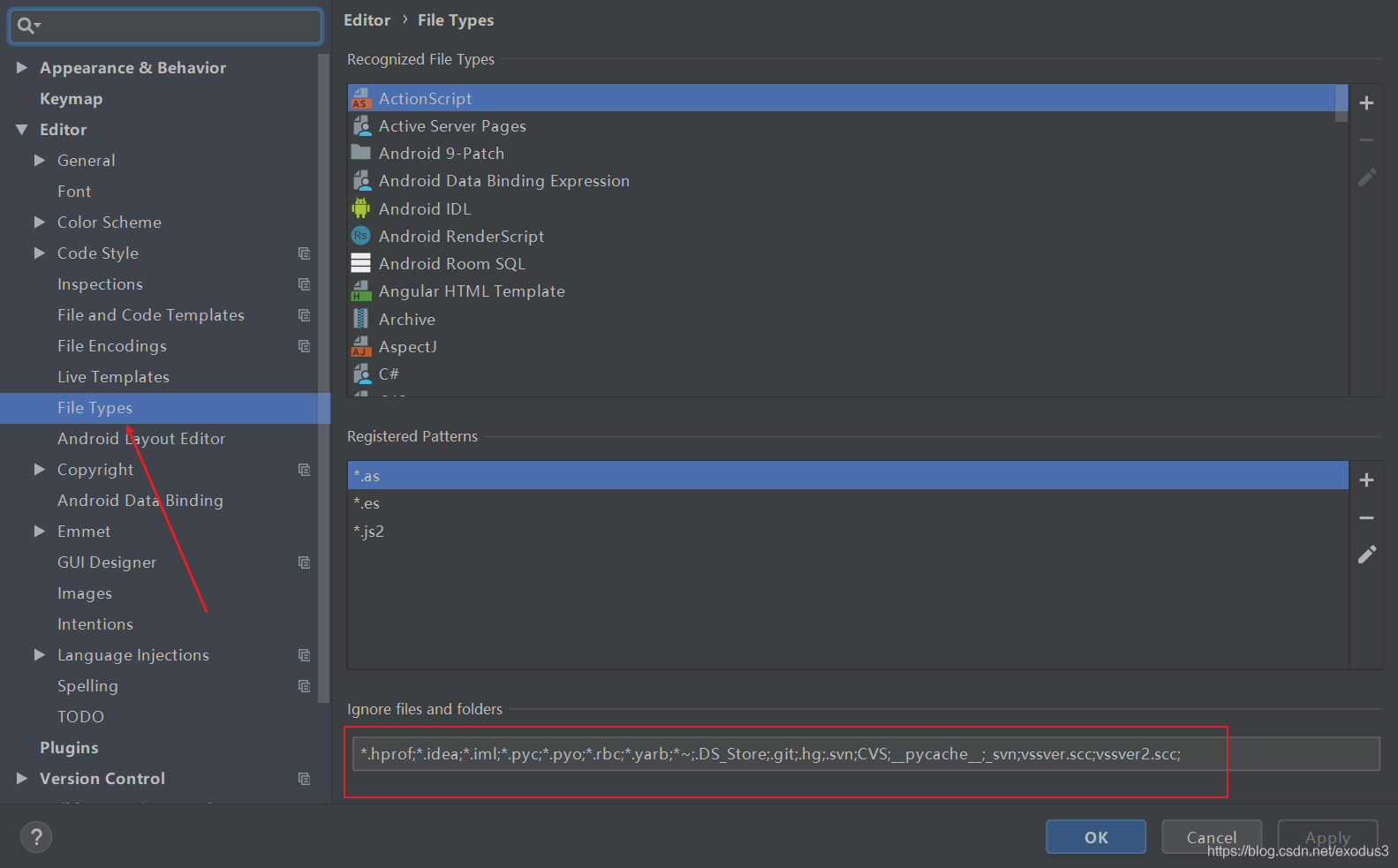
Task: Click Editor in the breadcrumb
Action: tap(367, 20)
